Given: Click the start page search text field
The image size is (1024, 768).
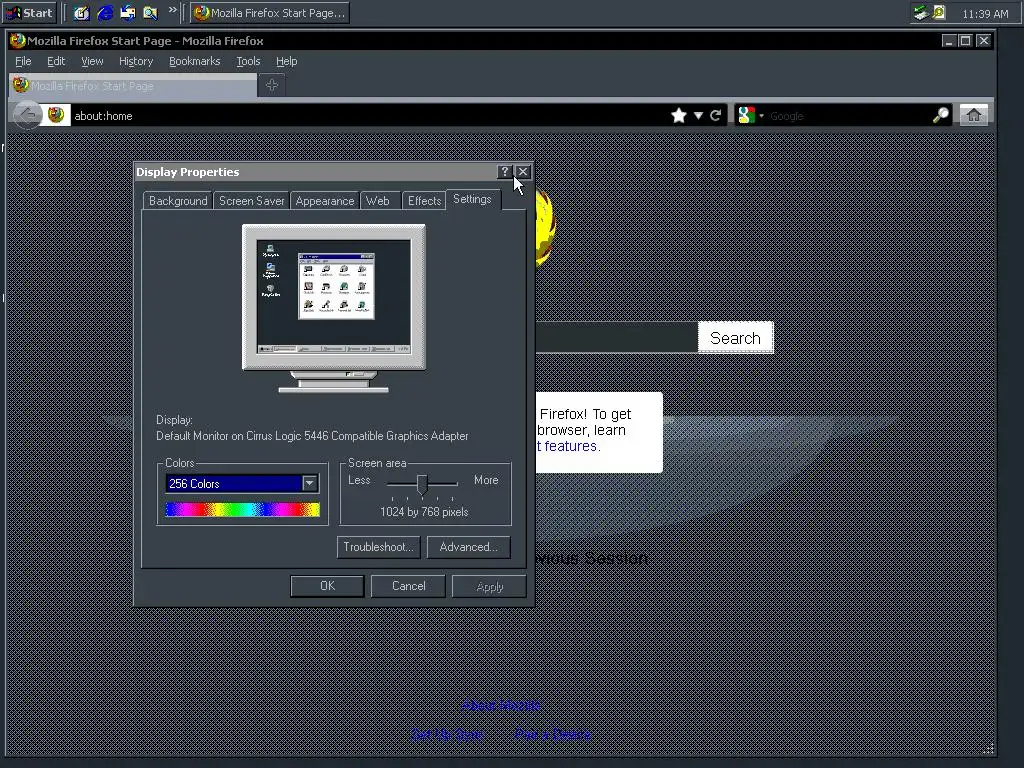Looking at the screenshot, I should click(x=616, y=338).
